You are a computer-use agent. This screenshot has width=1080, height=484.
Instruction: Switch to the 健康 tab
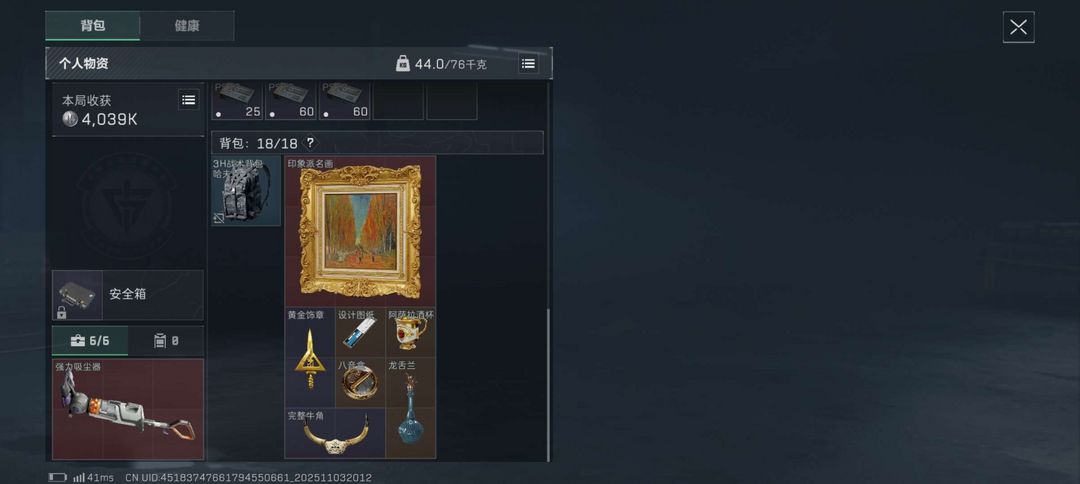click(187, 26)
